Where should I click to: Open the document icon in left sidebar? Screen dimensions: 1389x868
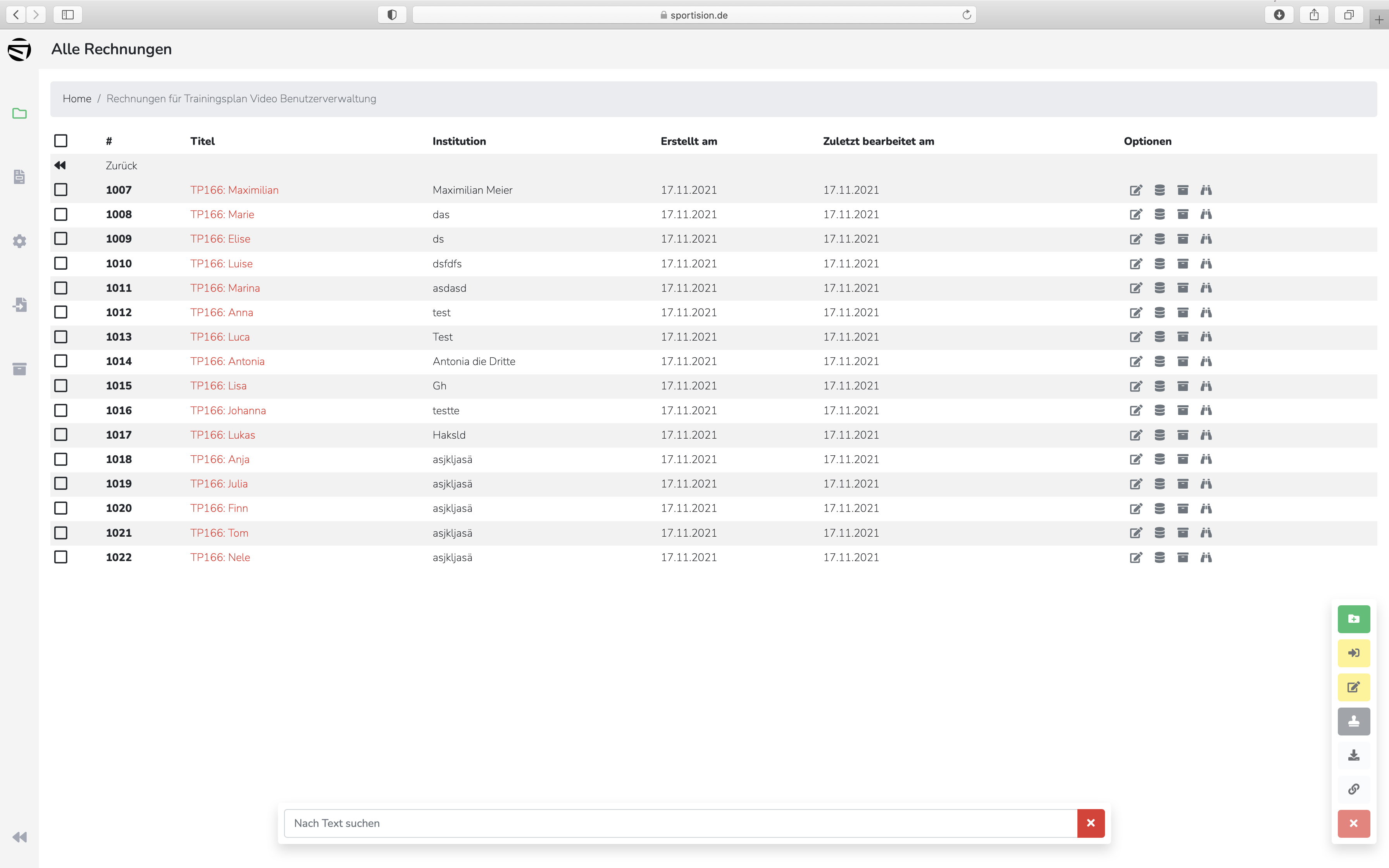pyautogui.click(x=19, y=177)
